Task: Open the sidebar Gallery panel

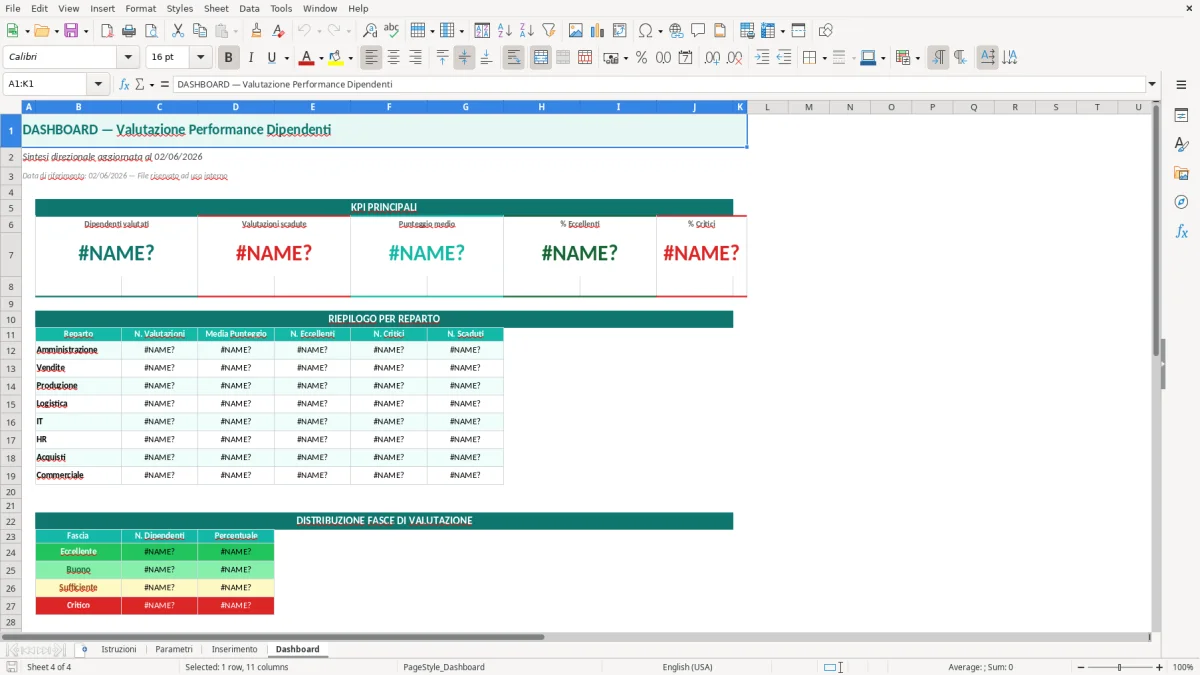Action: point(1181,174)
